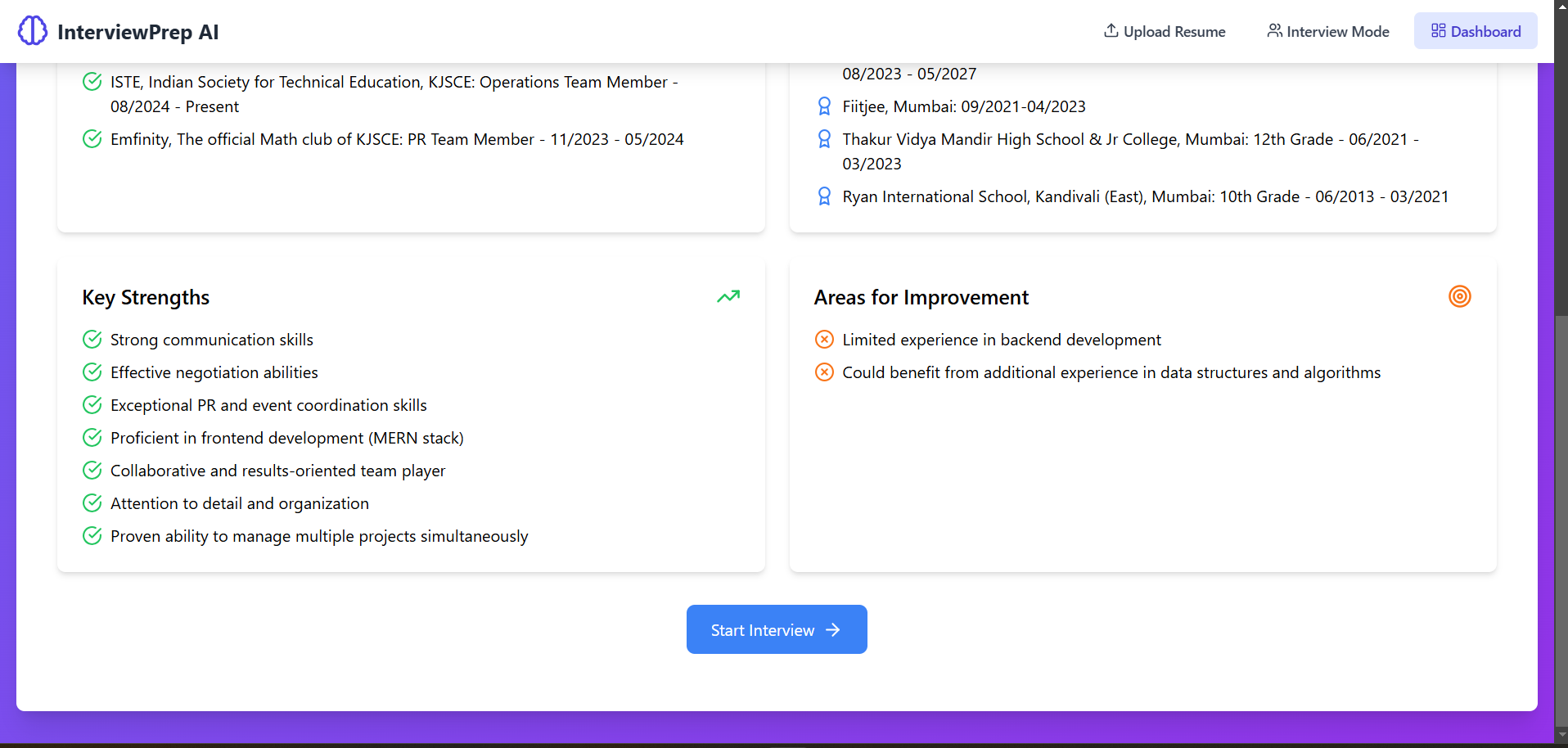Select the people icon next to Interview Mode

click(1274, 30)
